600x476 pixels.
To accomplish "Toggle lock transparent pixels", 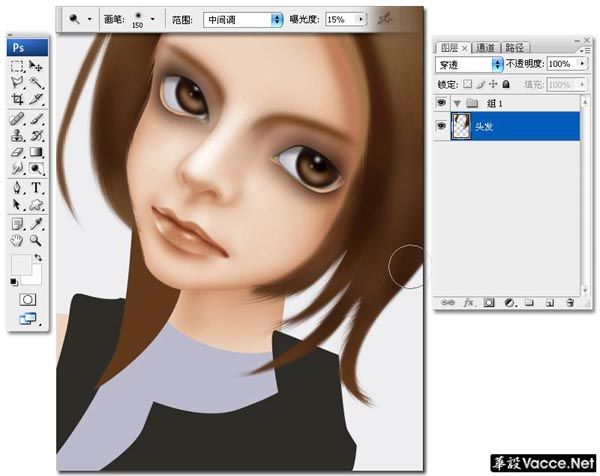I will tap(468, 84).
